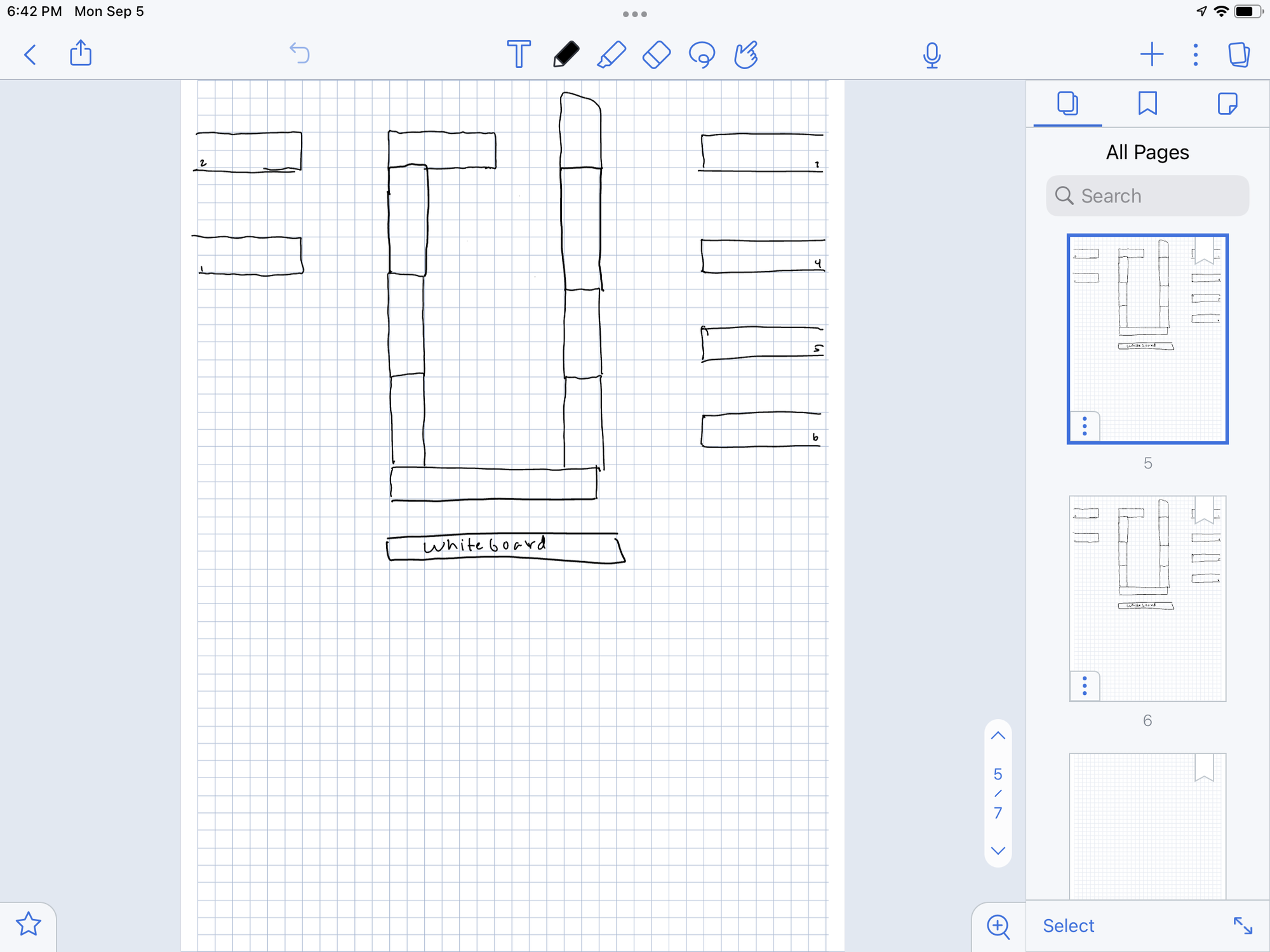The width and height of the screenshot is (1270, 952).
Task: Tap the Select button
Action: pos(1068,925)
